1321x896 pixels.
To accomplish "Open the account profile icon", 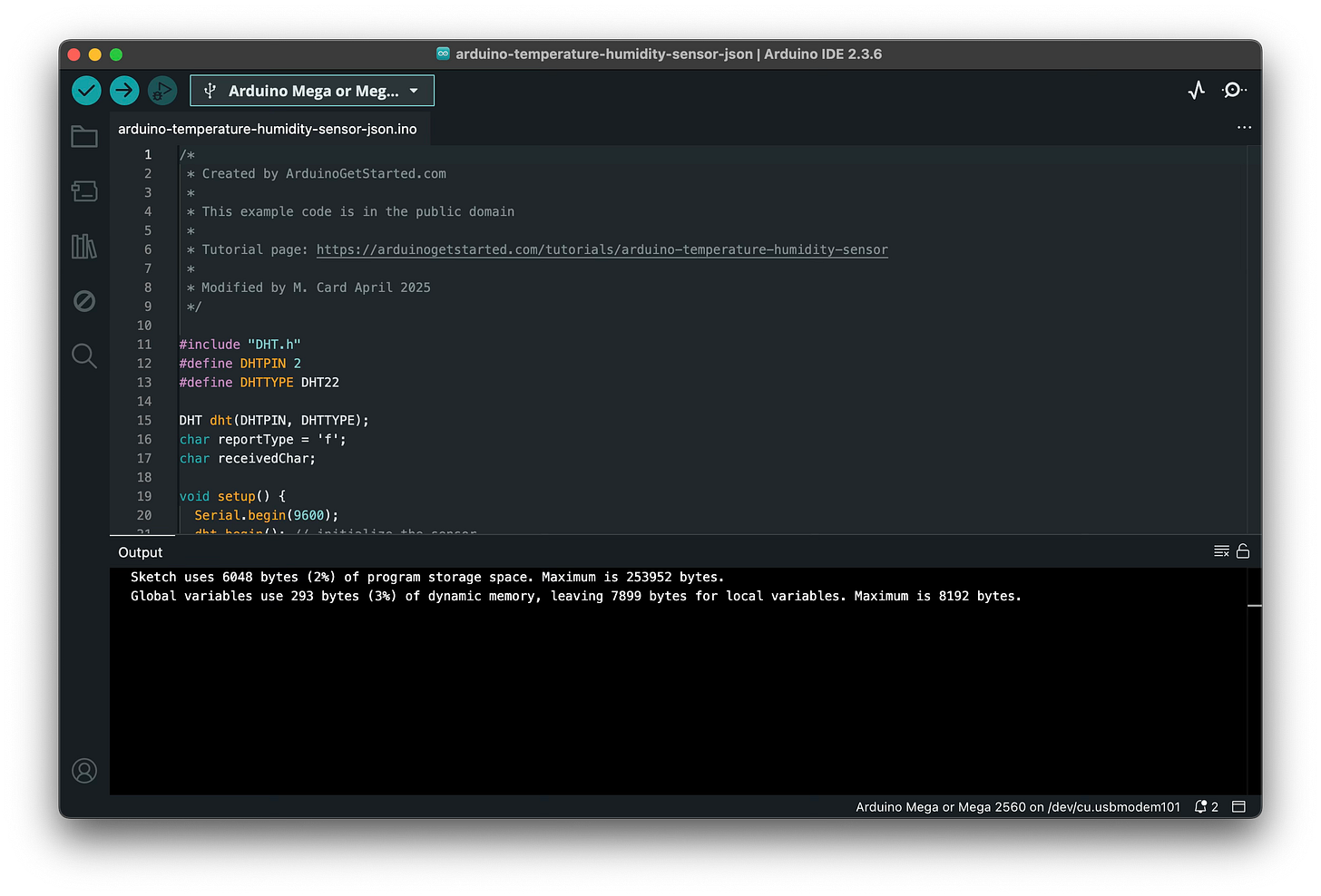I will (84, 771).
